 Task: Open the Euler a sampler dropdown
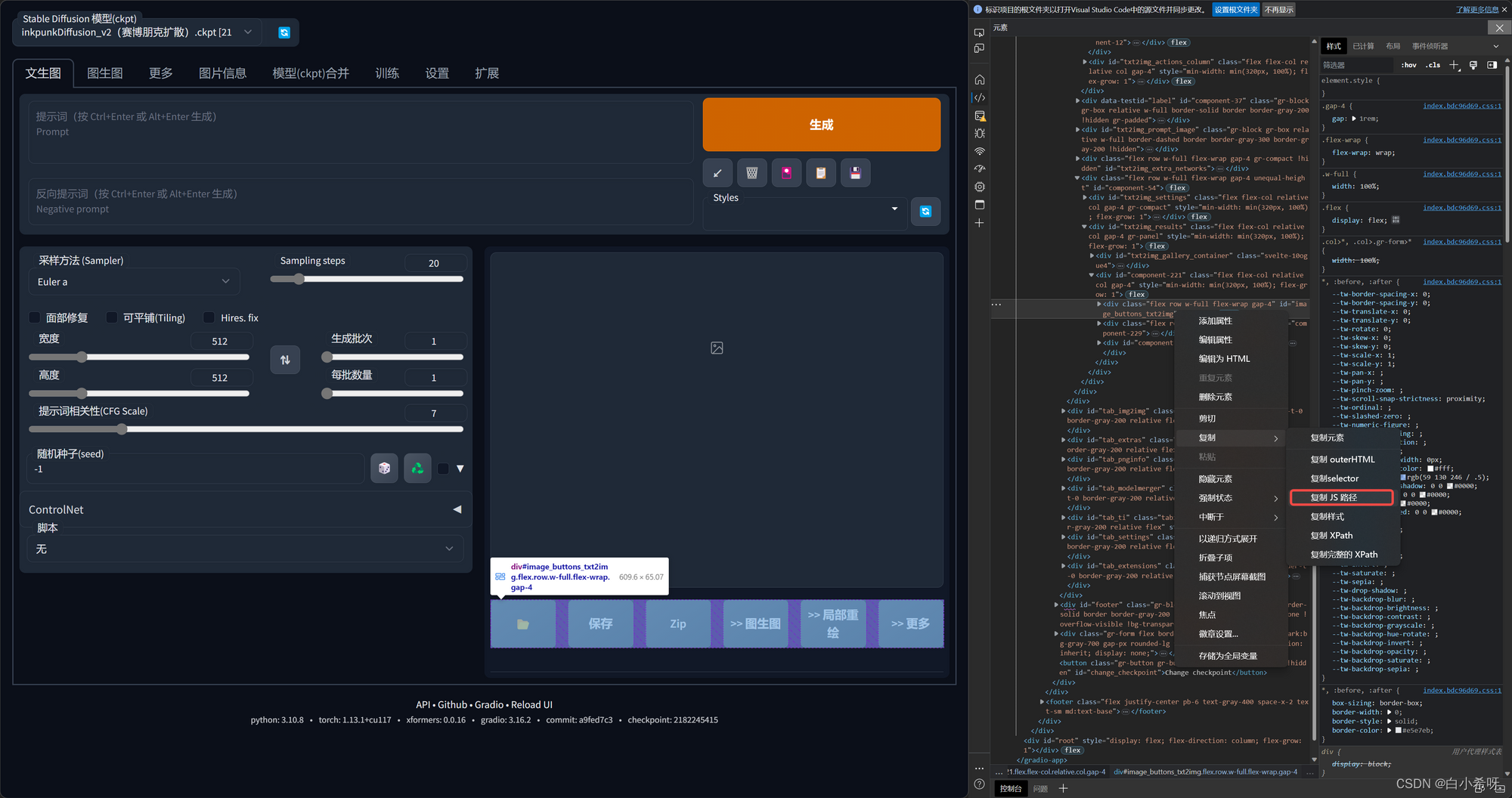[x=135, y=282]
